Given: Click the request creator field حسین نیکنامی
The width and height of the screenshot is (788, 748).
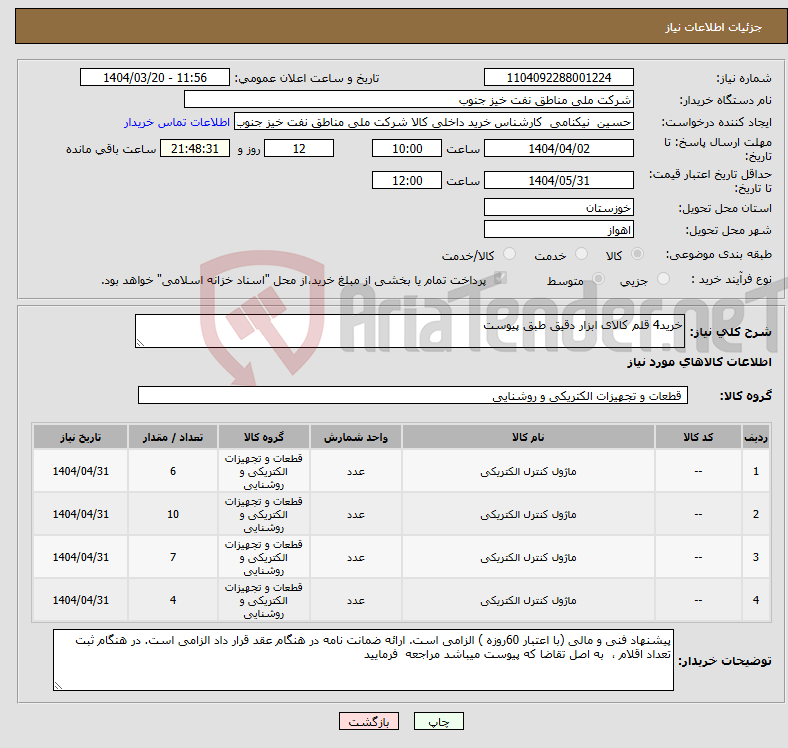Looking at the screenshot, I should [x=434, y=122].
